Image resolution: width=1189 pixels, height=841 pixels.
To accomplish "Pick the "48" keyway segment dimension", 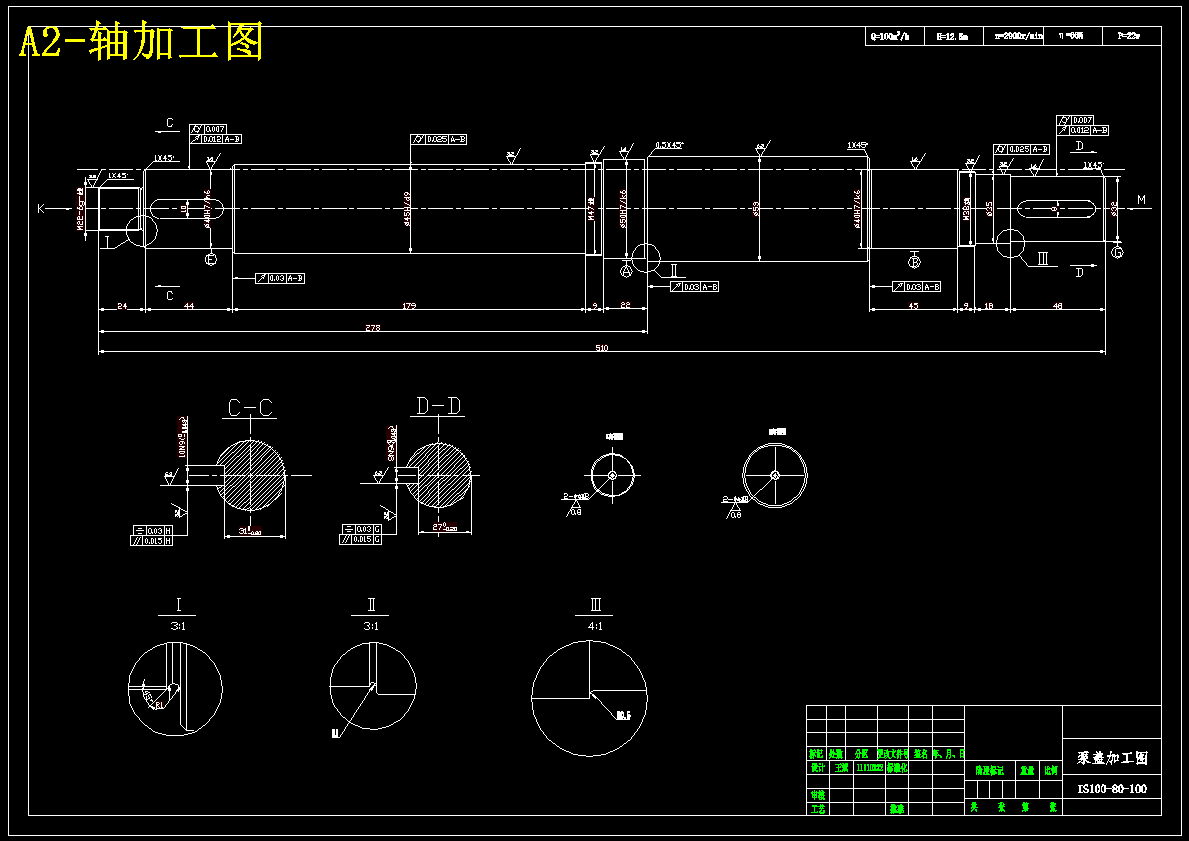I will (1058, 306).
